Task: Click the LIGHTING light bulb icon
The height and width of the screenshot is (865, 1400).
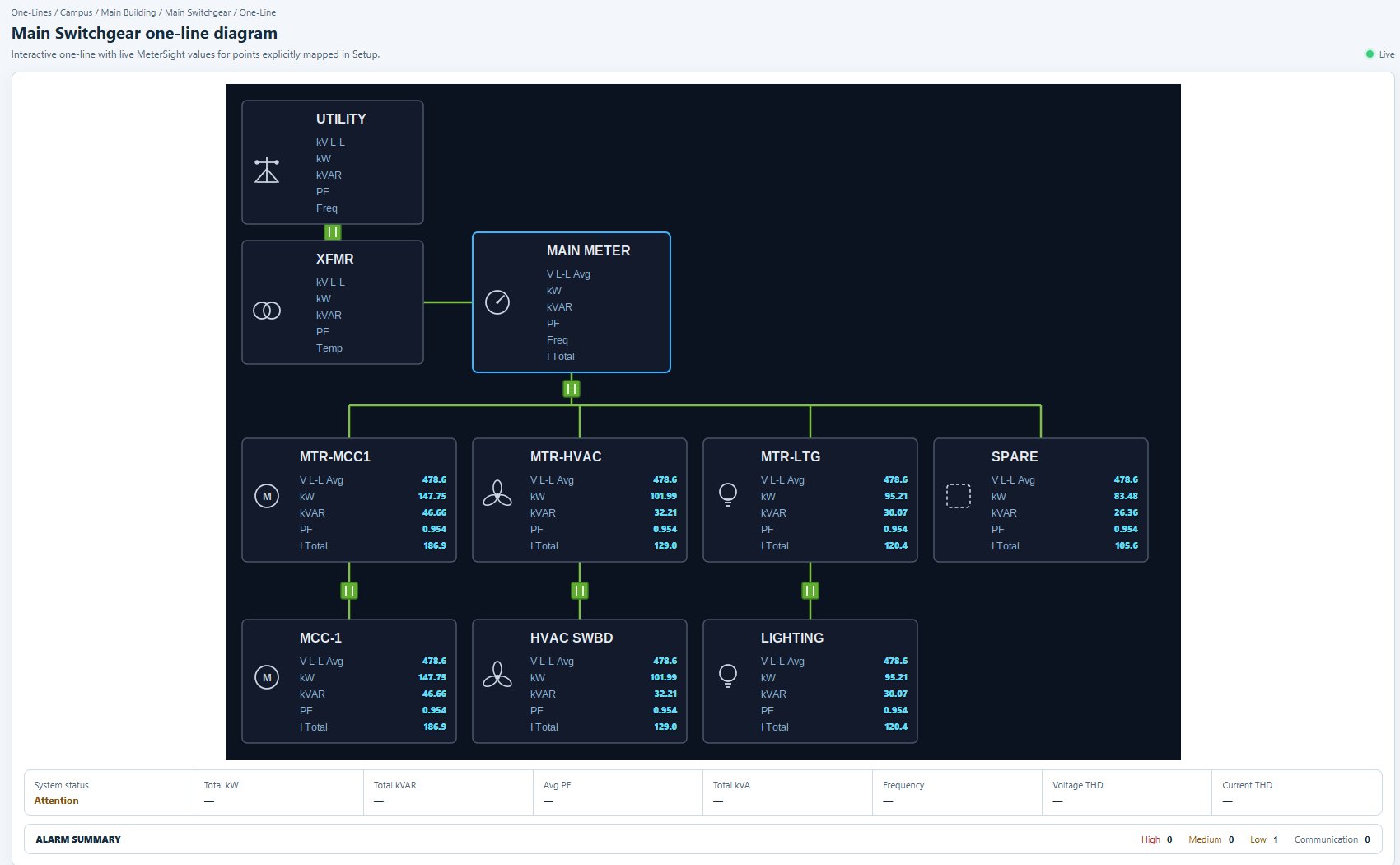Action: (x=728, y=676)
